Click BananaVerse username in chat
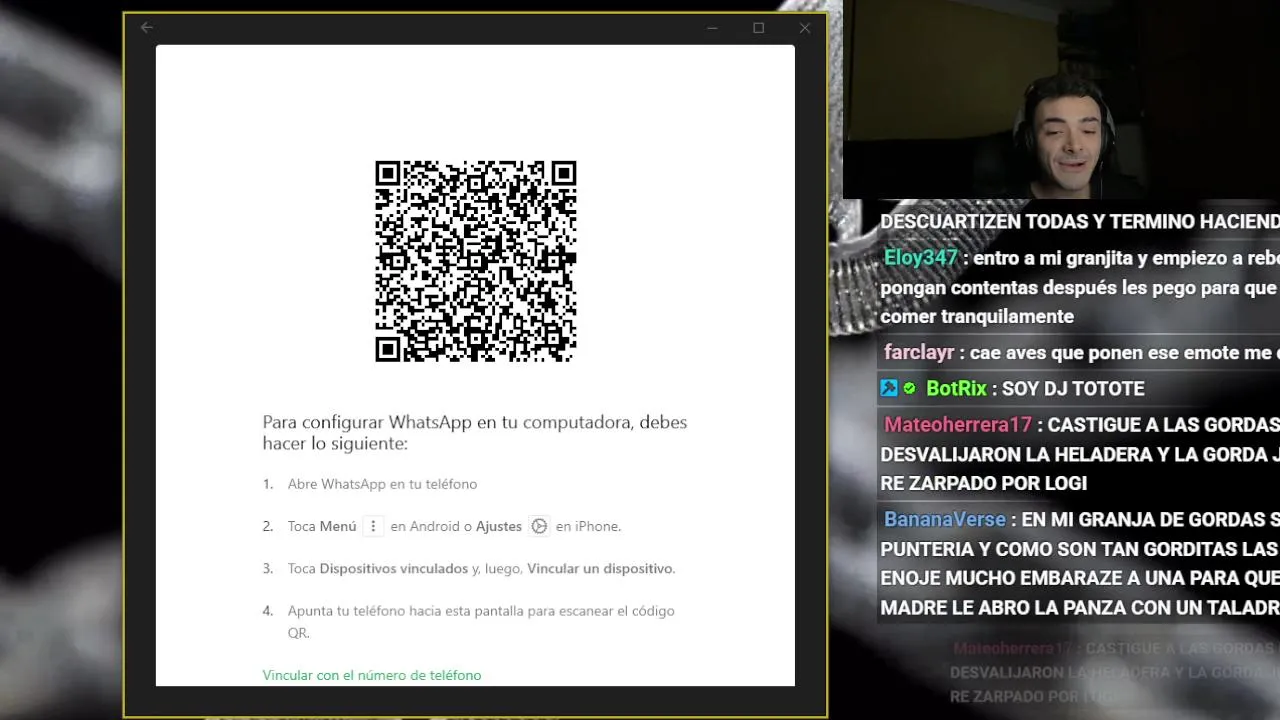Screen dimensions: 1280x720 [x=945, y=519]
